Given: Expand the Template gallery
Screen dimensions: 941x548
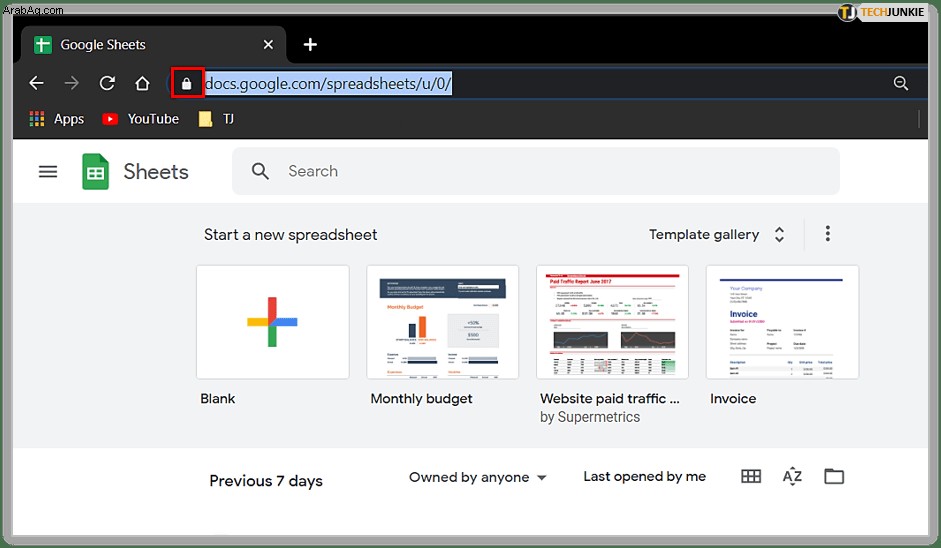Looking at the screenshot, I should (717, 234).
